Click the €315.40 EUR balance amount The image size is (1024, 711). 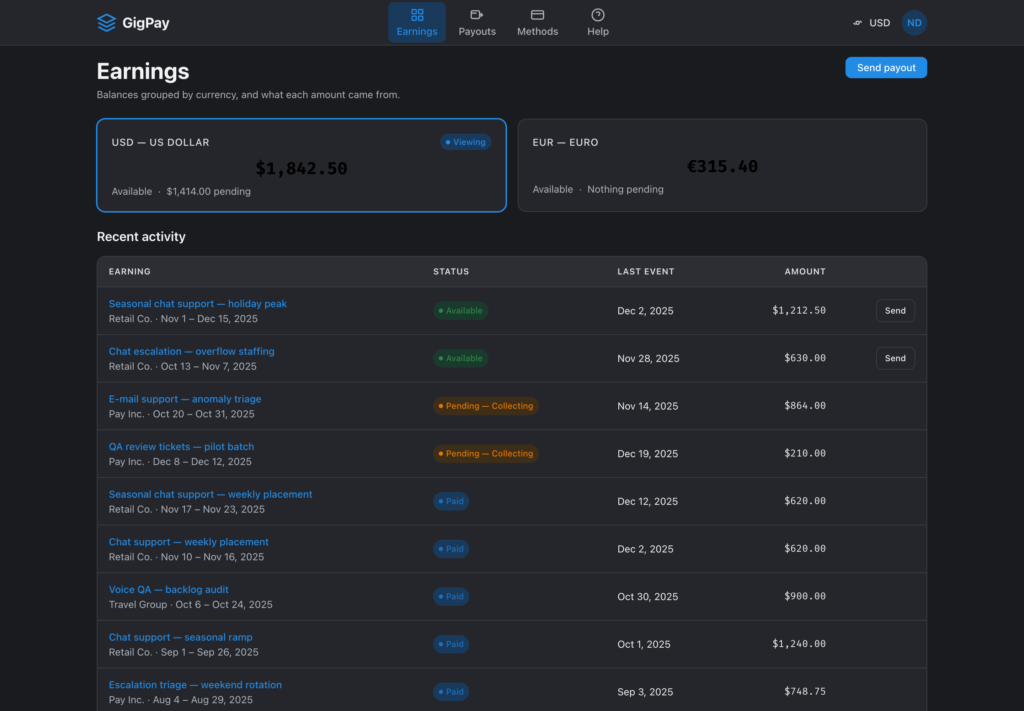[722, 166]
